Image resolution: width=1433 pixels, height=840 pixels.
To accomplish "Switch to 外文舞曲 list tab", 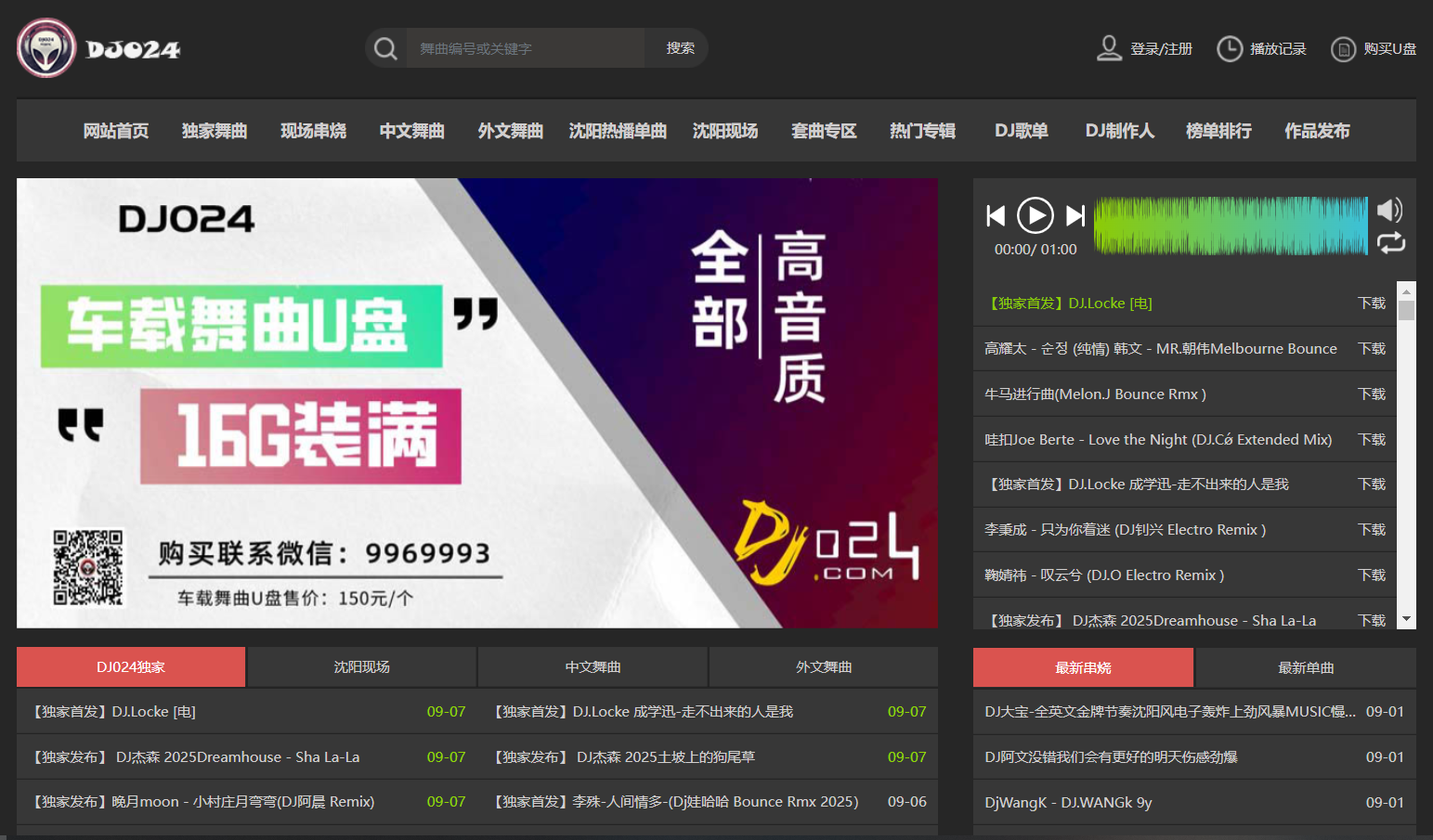I will (823, 667).
